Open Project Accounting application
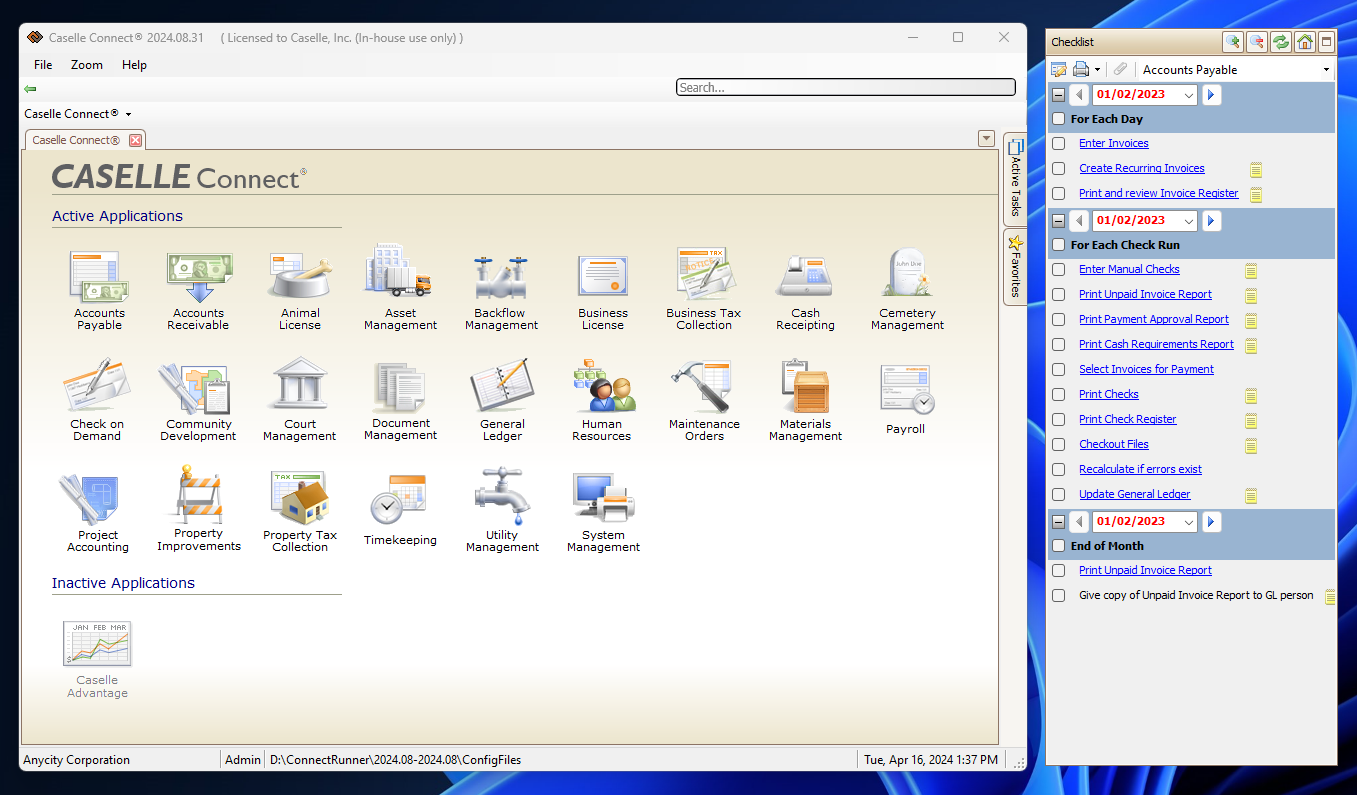1357x795 pixels. tap(98, 512)
